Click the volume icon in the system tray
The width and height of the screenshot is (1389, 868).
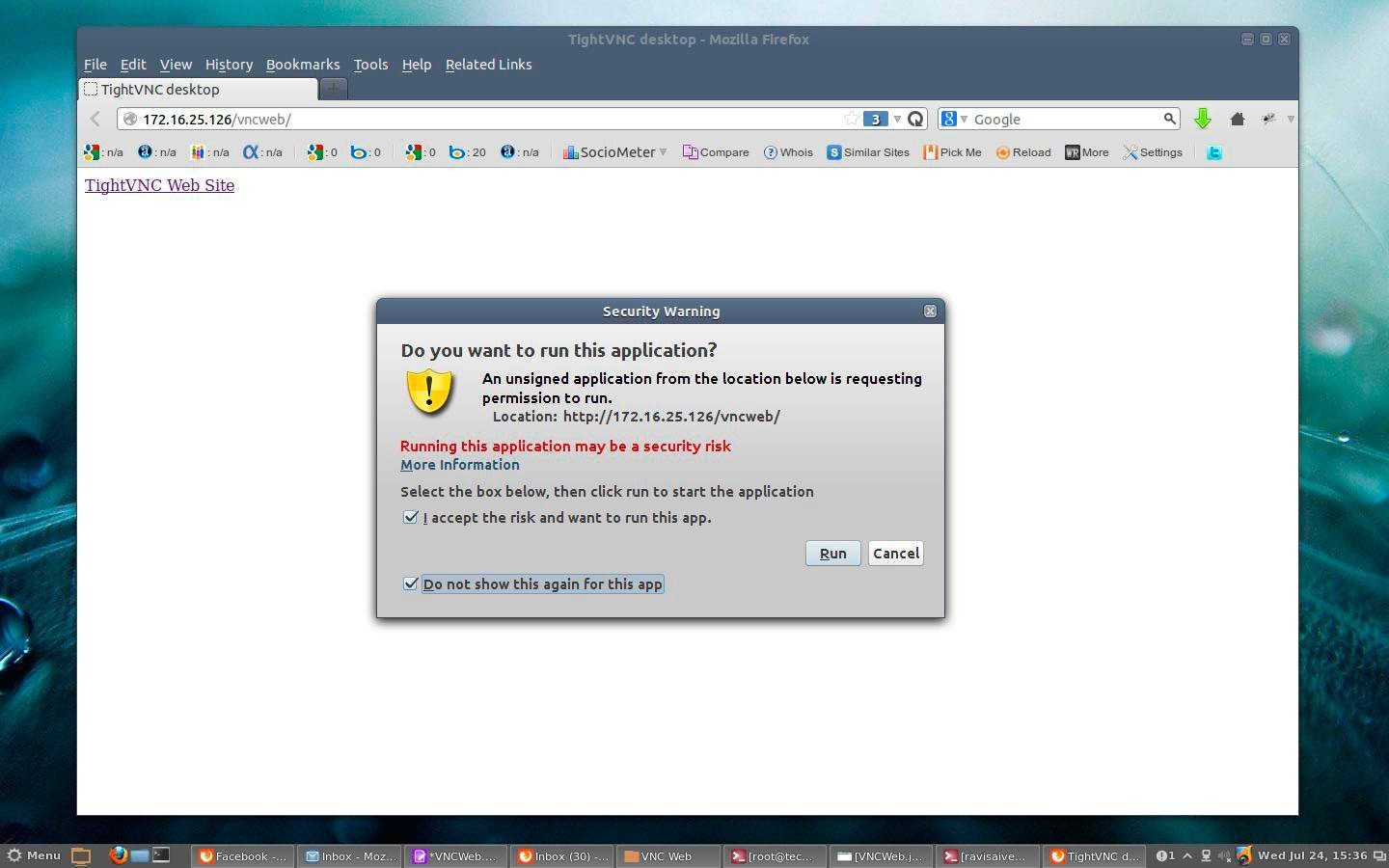pyautogui.click(x=1224, y=855)
